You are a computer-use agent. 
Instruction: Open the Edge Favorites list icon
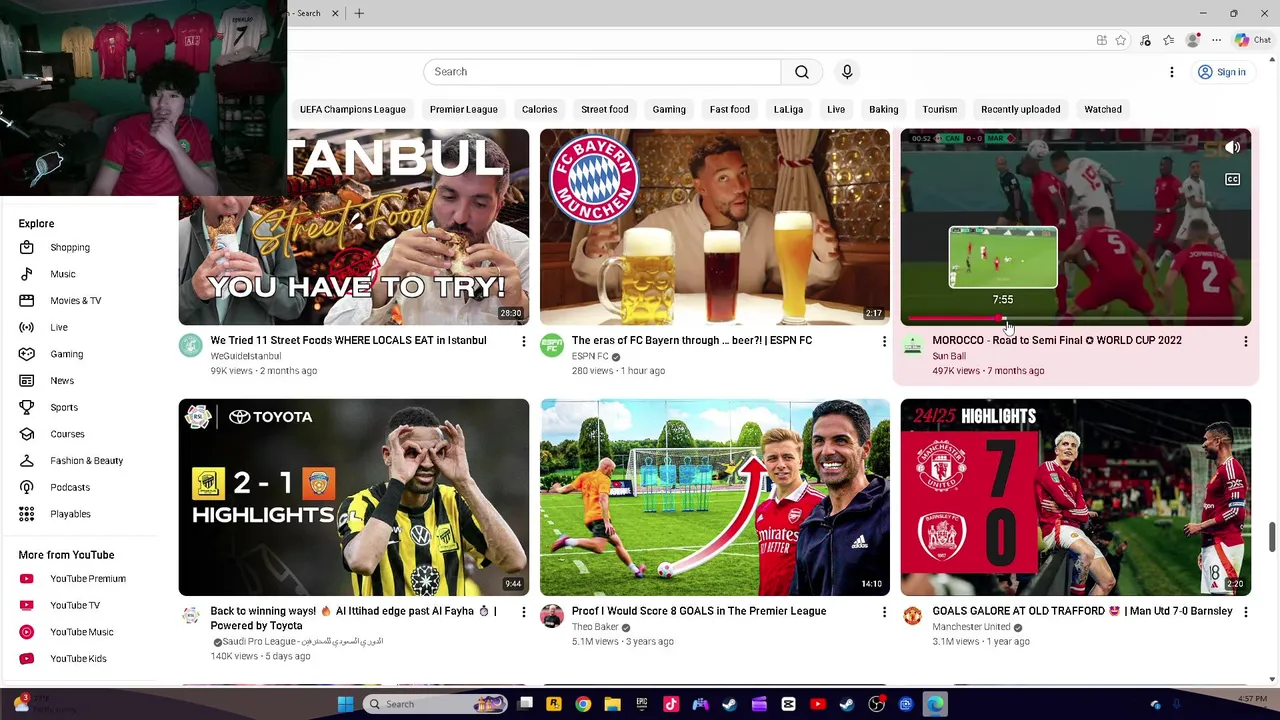(x=1168, y=40)
